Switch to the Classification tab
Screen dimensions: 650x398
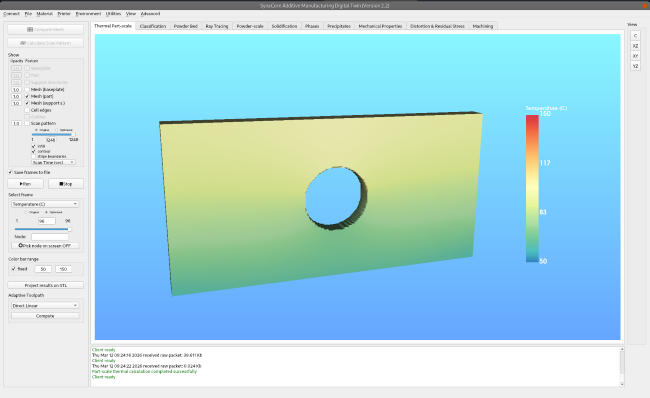pyautogui.click(x=153, y=26)
